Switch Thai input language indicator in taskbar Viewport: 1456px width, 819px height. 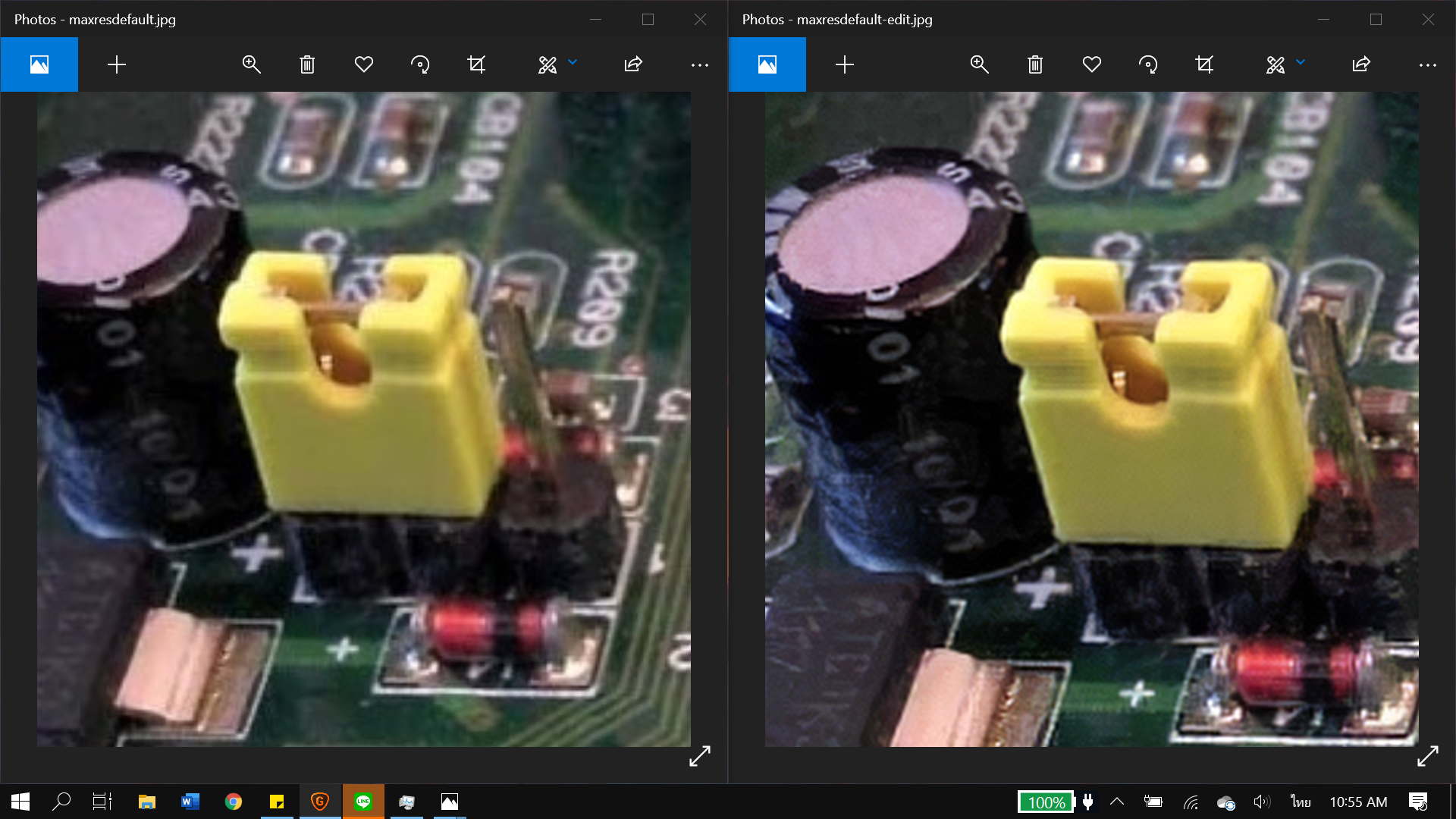(x=1301, y=802)
